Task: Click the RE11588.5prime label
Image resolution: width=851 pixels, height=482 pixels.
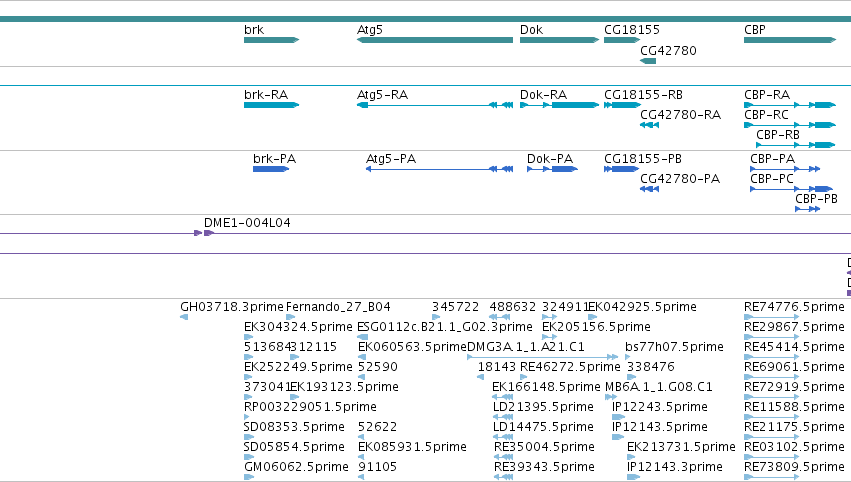Action: coord(795,407)
